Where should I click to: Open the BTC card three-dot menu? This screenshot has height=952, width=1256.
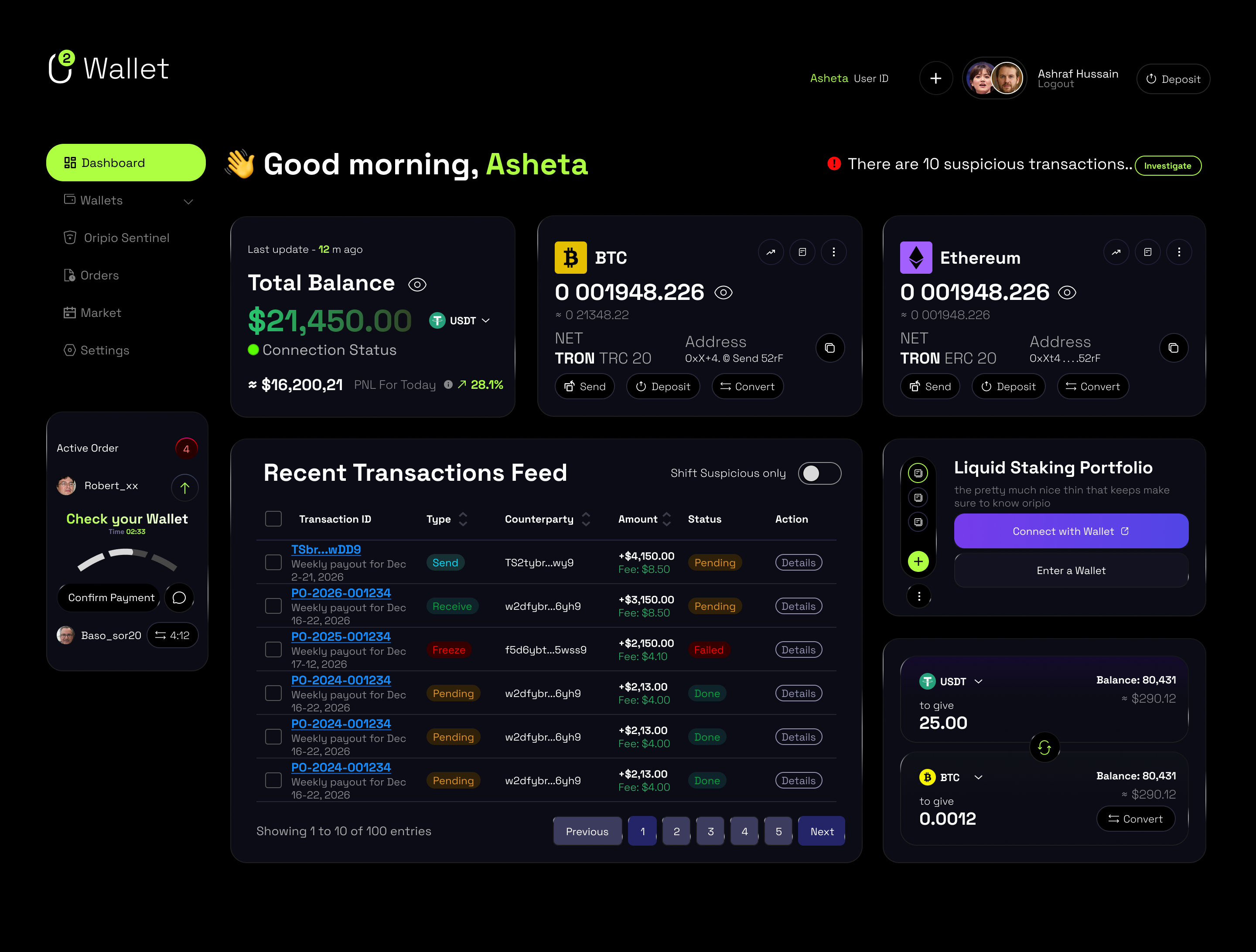833,252
